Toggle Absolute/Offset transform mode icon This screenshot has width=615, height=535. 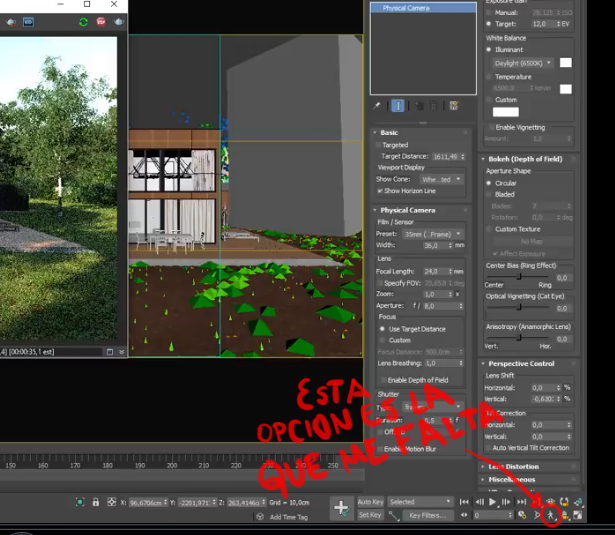point(112,502)
